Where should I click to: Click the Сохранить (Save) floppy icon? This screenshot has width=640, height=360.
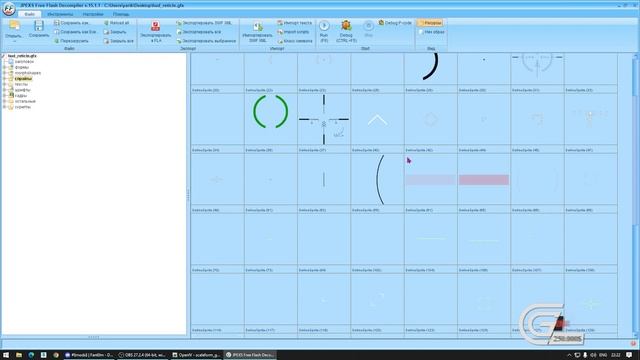point(39,26)
